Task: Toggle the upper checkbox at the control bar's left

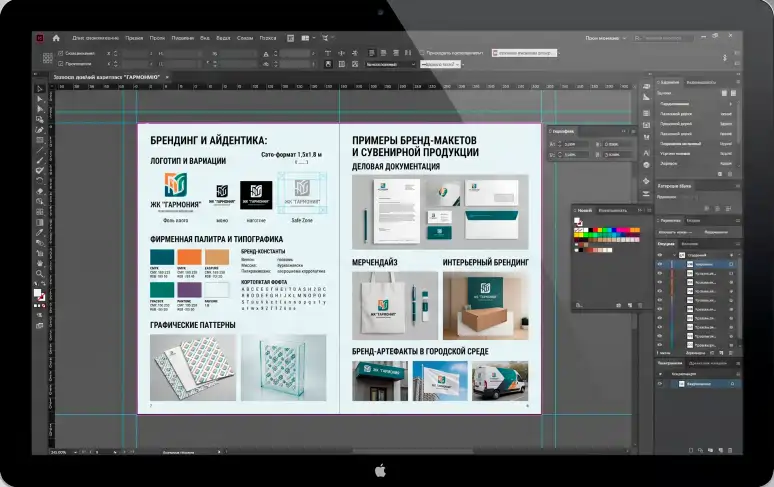Action: point(60,53)
